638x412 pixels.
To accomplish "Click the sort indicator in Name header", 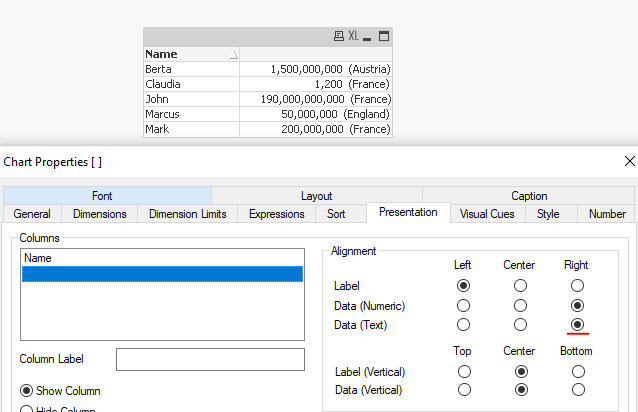I will pos(234,55).
